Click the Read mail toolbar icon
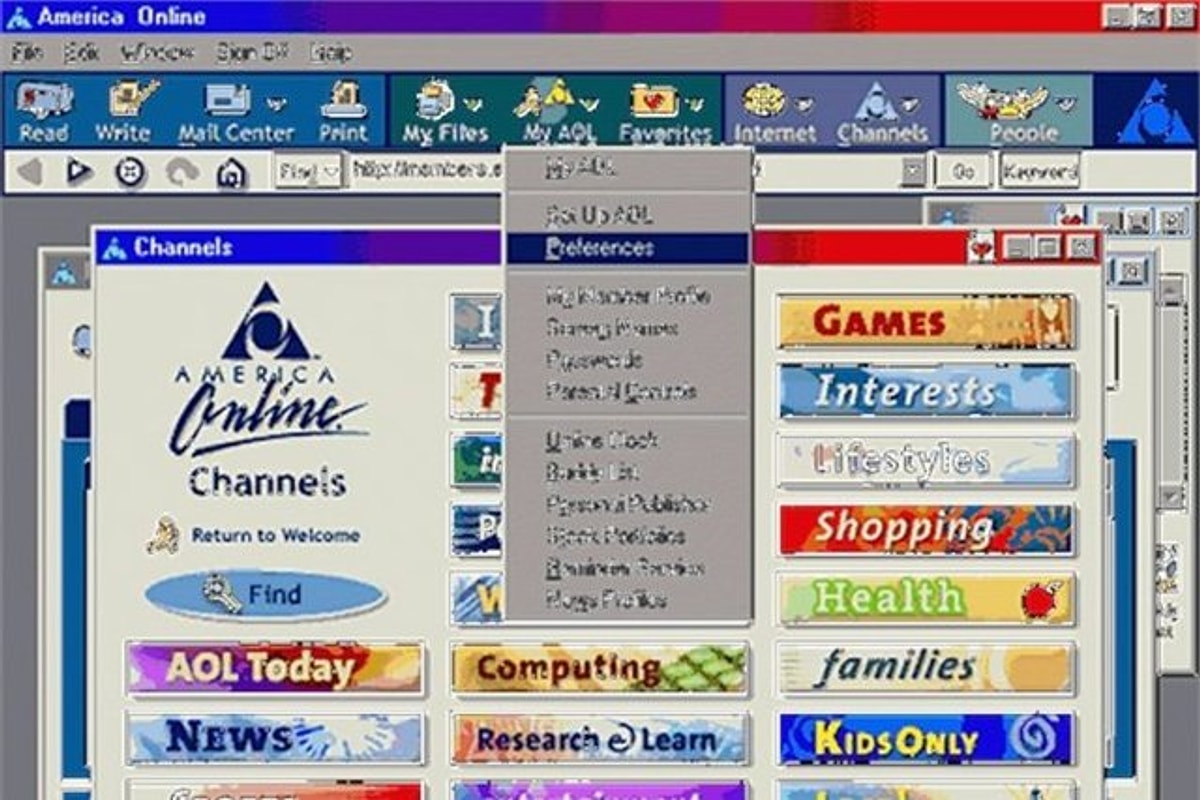 [x=45, y=111]
